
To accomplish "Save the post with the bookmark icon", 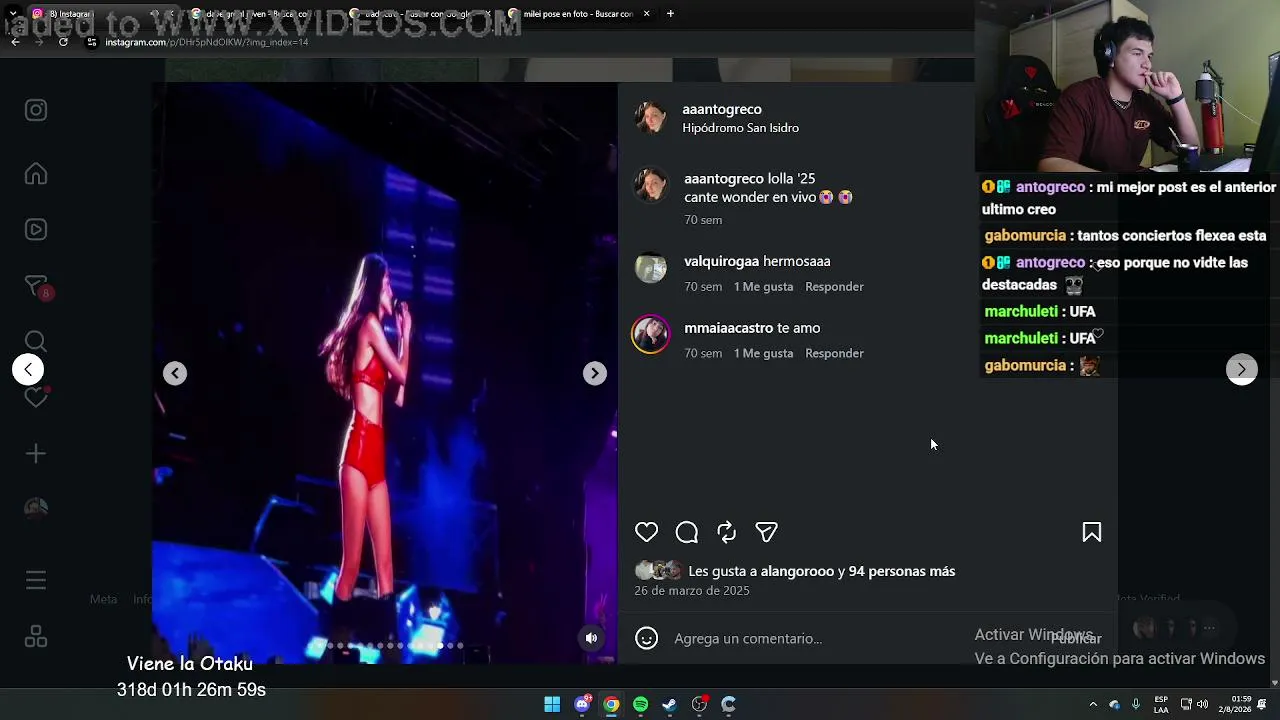I will [x=1092, y=532].
